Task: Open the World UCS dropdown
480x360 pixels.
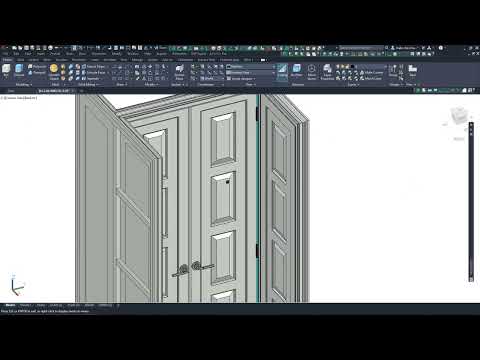Action: click(212, 78)
